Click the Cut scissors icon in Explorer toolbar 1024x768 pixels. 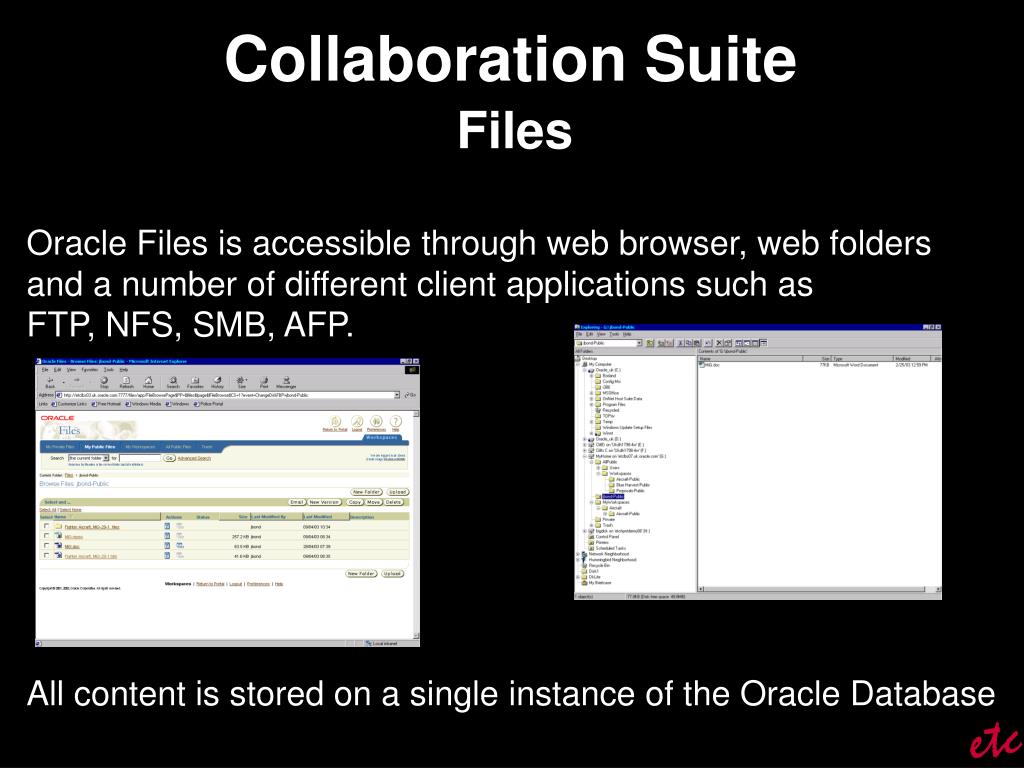[x=680, y=343]
